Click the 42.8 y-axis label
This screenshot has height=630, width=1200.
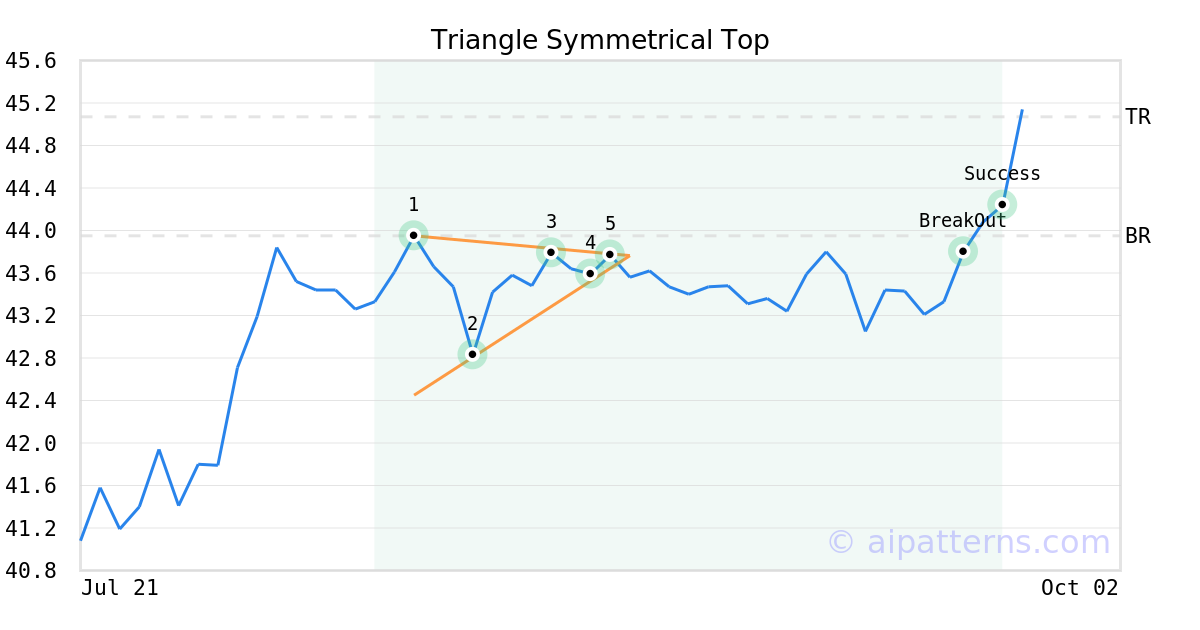pos(30,358)
